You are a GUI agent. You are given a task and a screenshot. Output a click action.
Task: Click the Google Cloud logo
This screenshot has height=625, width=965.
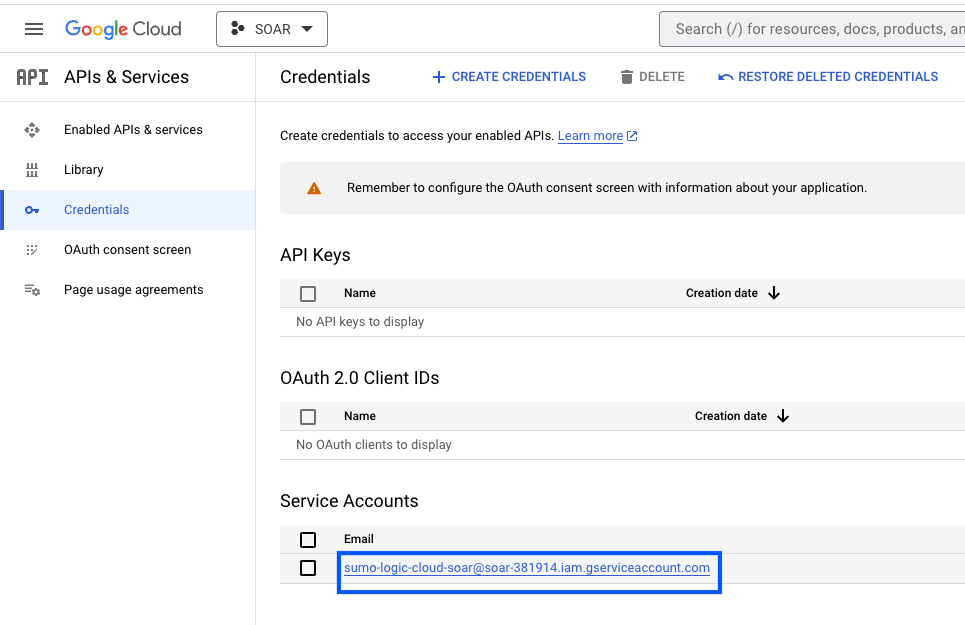point(122,29)
